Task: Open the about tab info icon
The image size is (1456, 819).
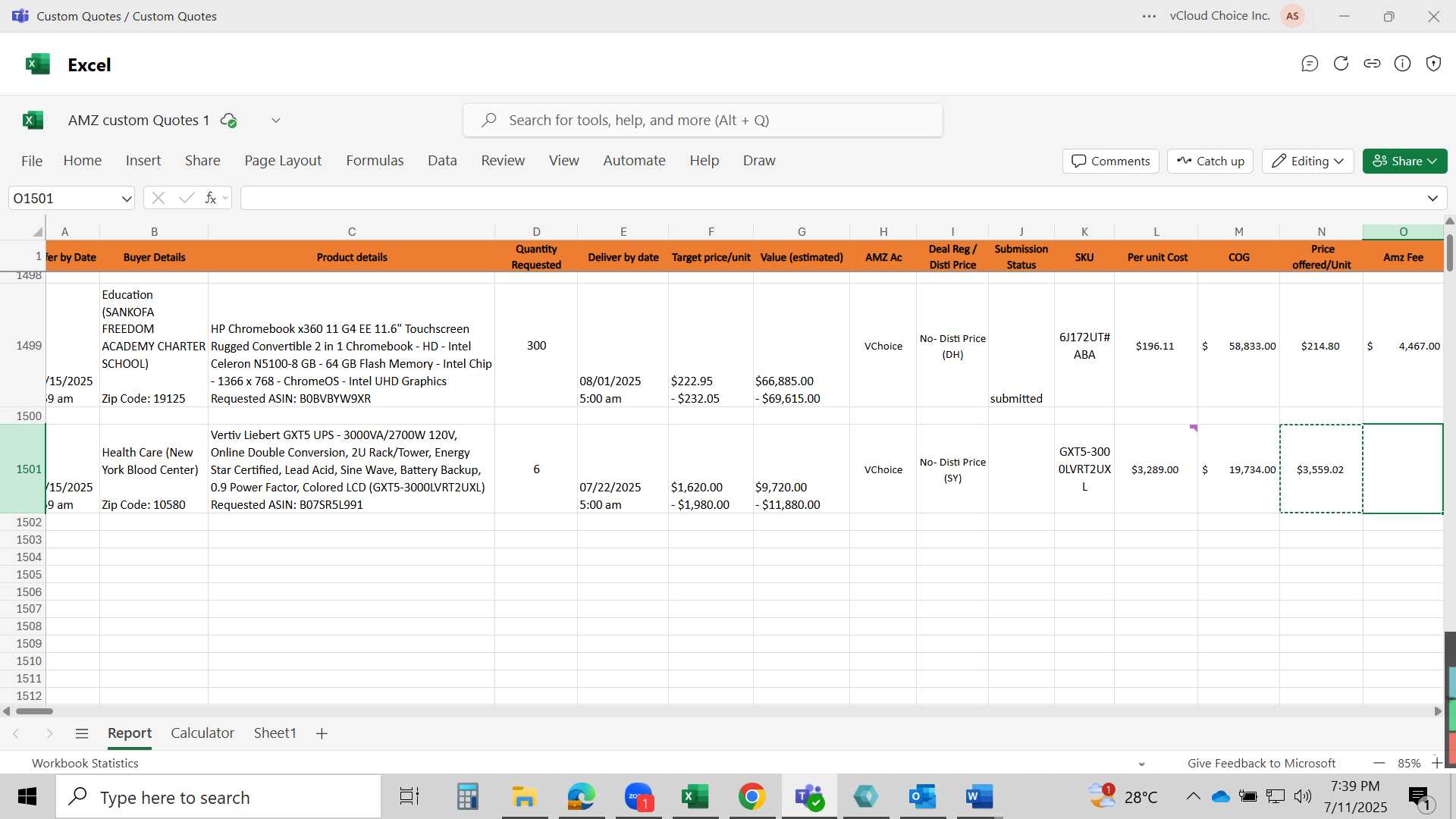Action: 1403,64
